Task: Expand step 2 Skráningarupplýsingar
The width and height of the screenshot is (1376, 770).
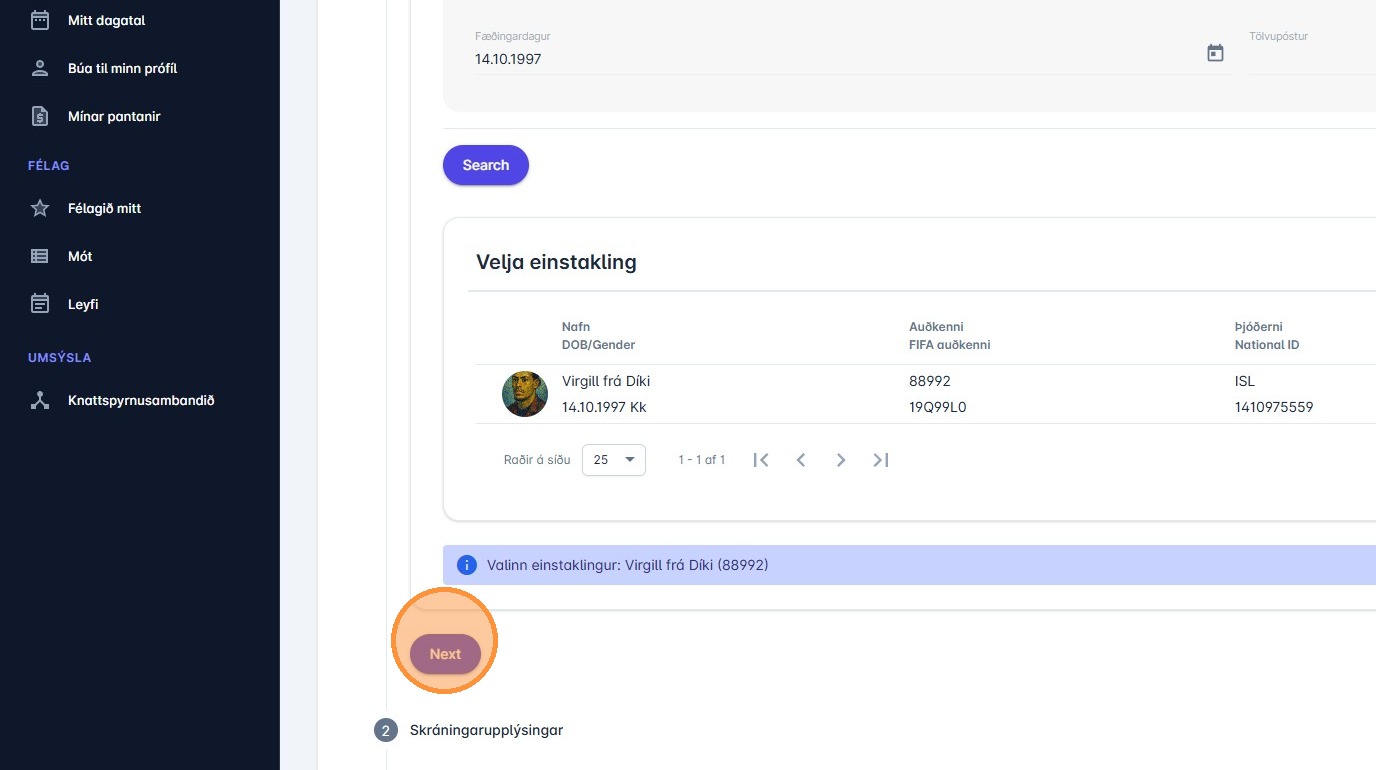Action: [x=486, y=730]
